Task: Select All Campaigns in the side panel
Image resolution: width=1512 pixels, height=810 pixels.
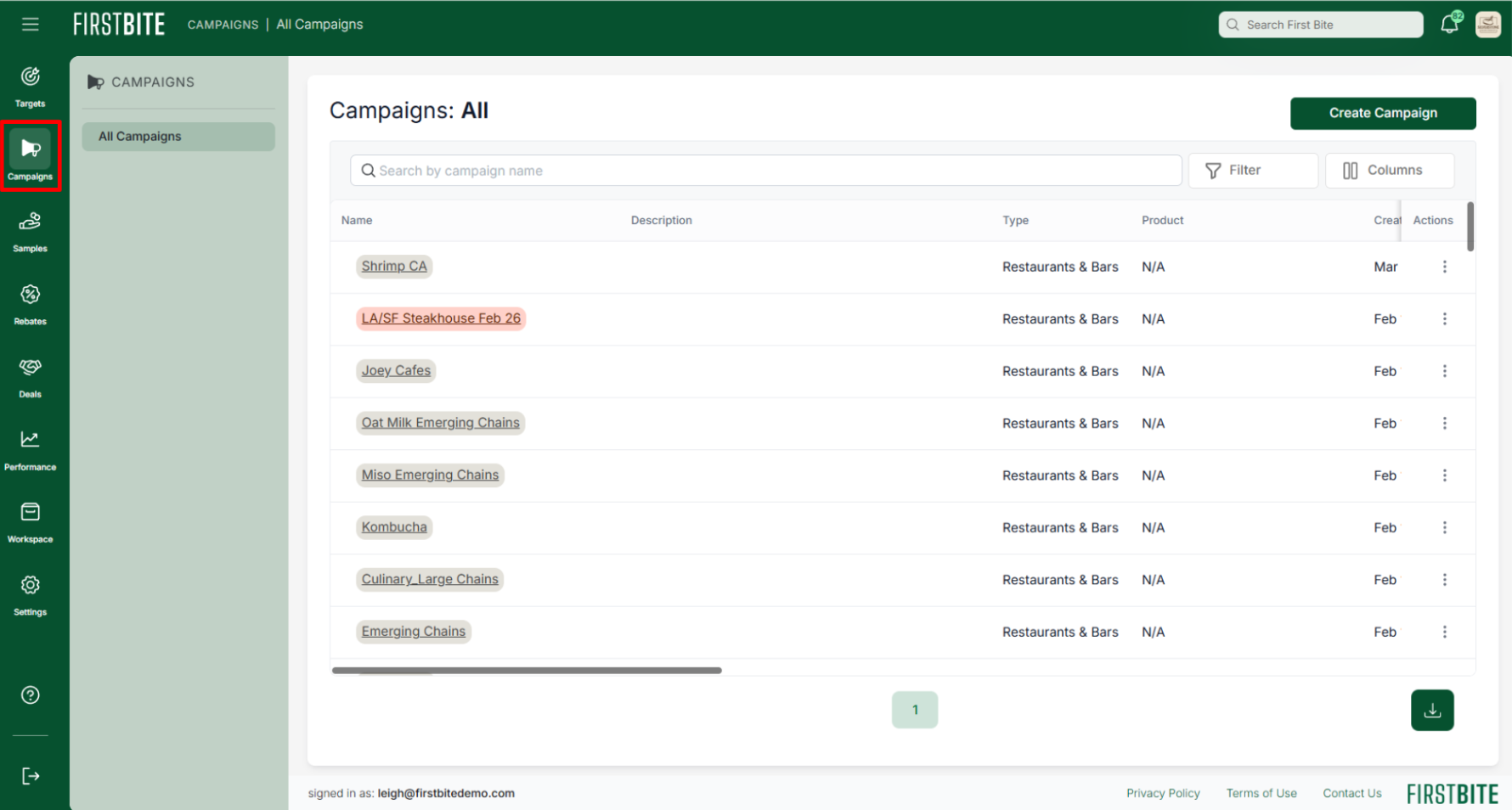Action: coord(178,137)
